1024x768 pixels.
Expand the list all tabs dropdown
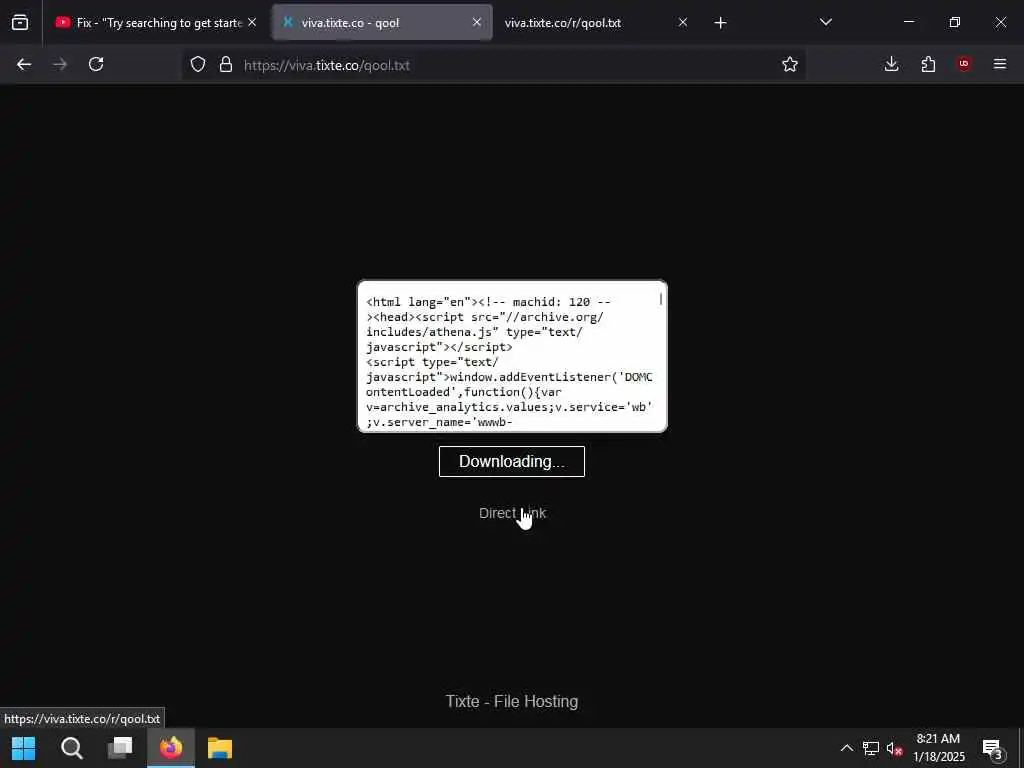click(x=825, y=22)
